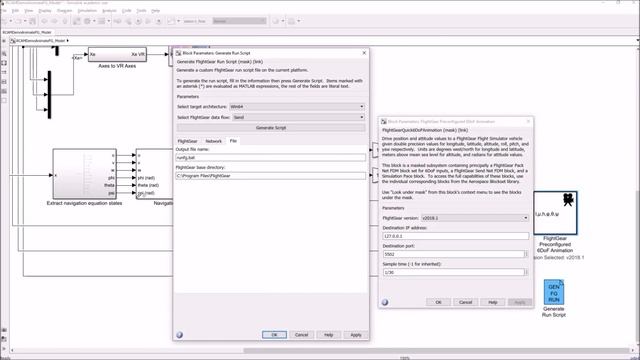Click the FlightGear base directory field
This screenshot has height=360, width=640.
[271, 176]
